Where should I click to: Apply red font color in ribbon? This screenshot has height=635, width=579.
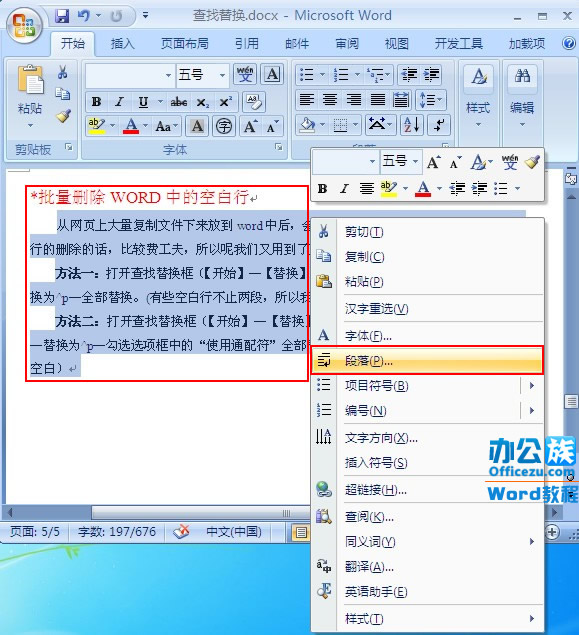(x=131, y=126)
